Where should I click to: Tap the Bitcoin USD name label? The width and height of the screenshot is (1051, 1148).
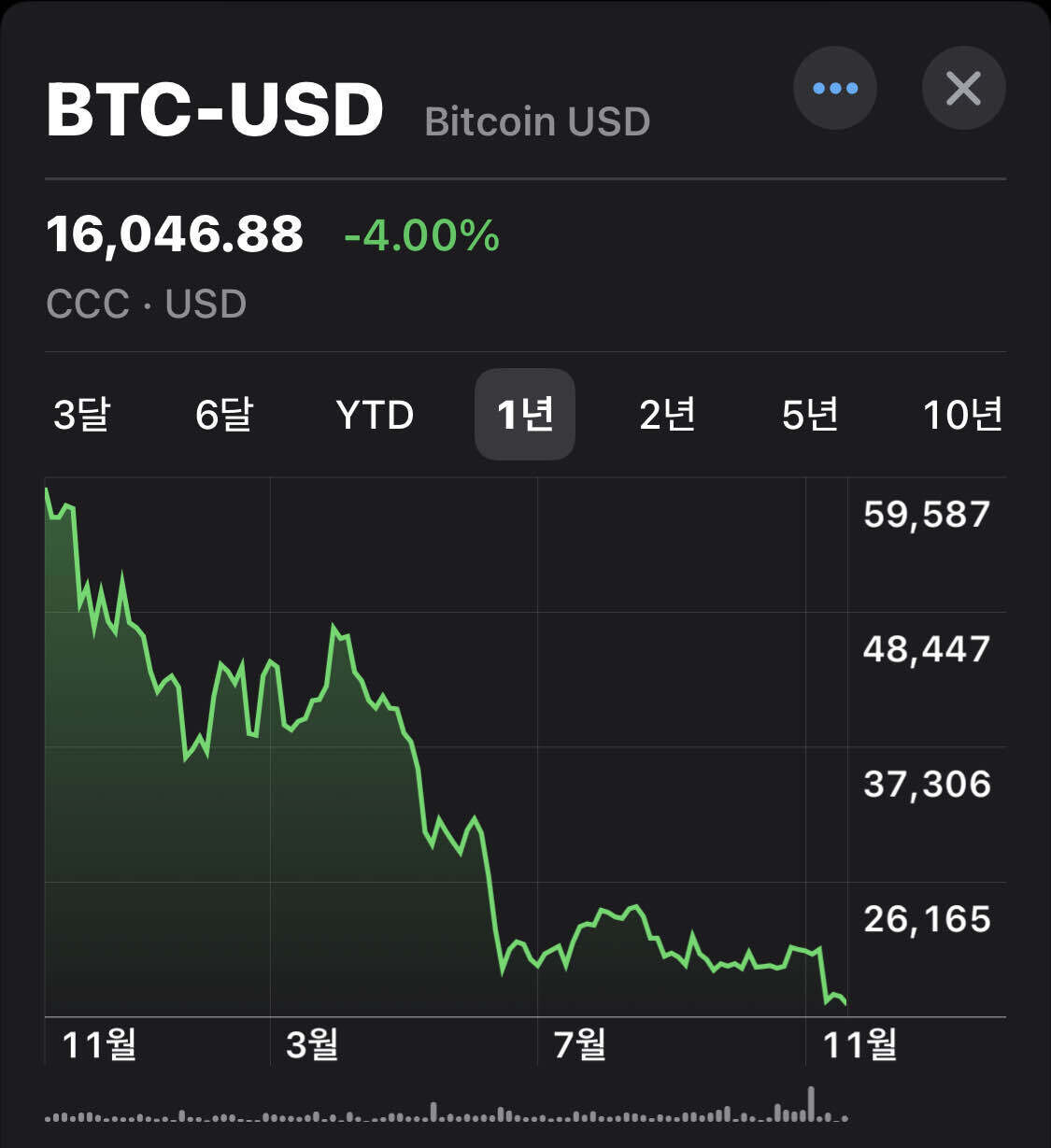(x=537, y=122)
